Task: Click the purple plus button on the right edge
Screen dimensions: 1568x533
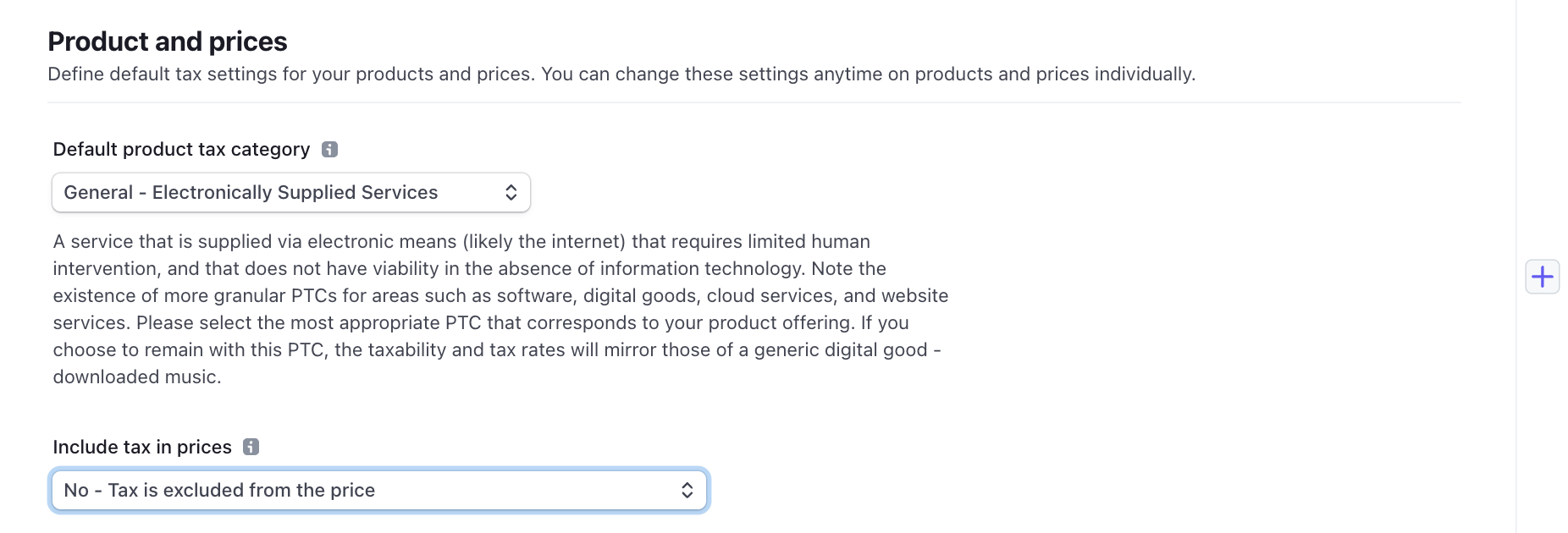Action: [1543, 277]
